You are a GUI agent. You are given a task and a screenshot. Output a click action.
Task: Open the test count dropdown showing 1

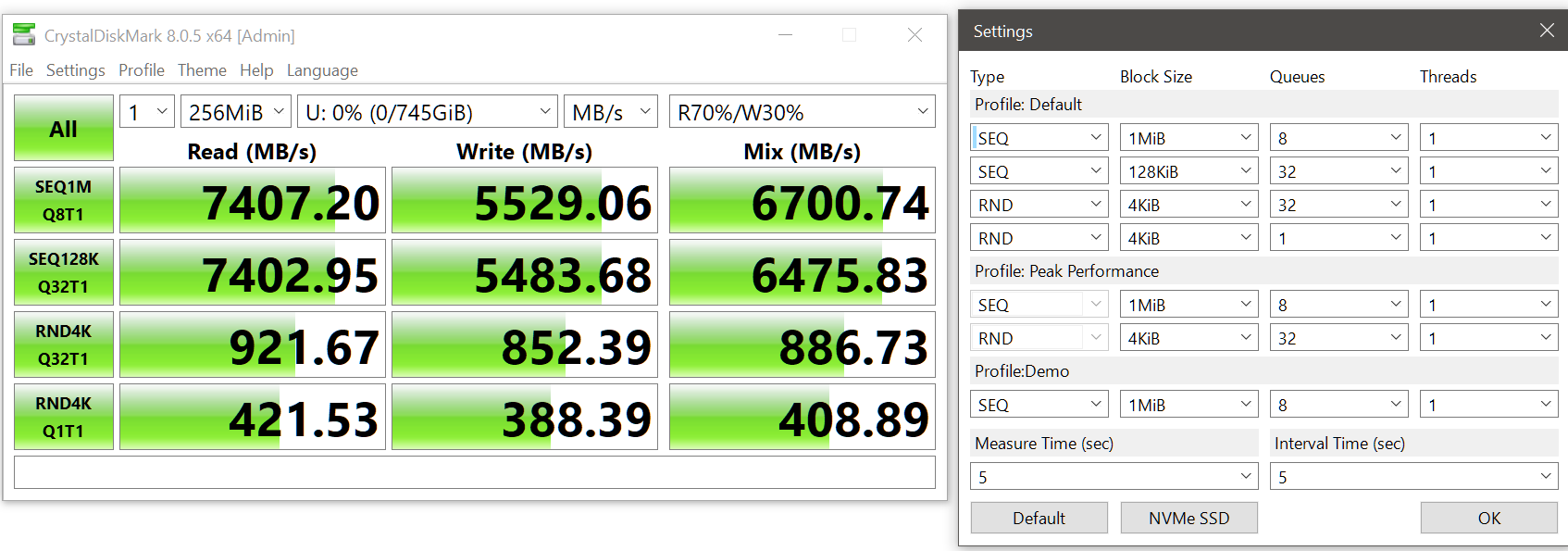(147, 112)
